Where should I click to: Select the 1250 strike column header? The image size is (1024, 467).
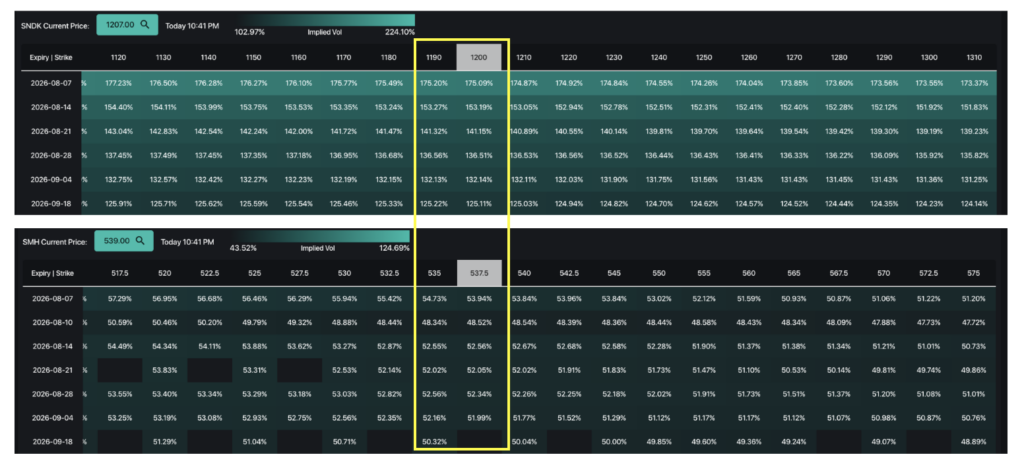703,57
